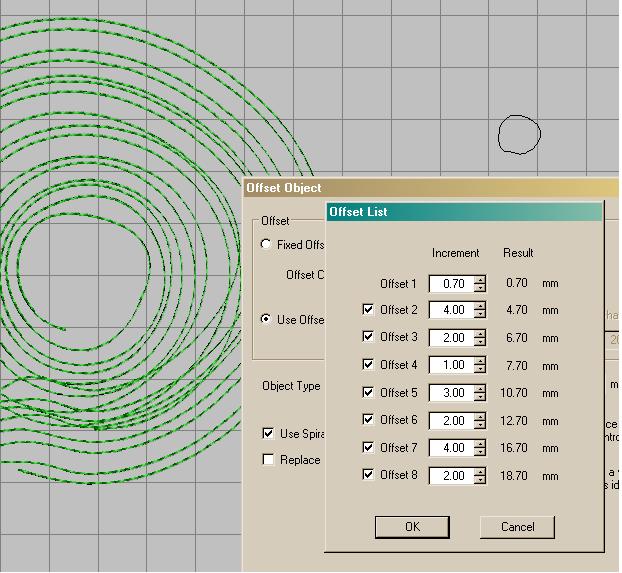This screenshot has height=573, width=622.
Task: Toggle the Use Spiral checkbox
Action: [268, 434]
